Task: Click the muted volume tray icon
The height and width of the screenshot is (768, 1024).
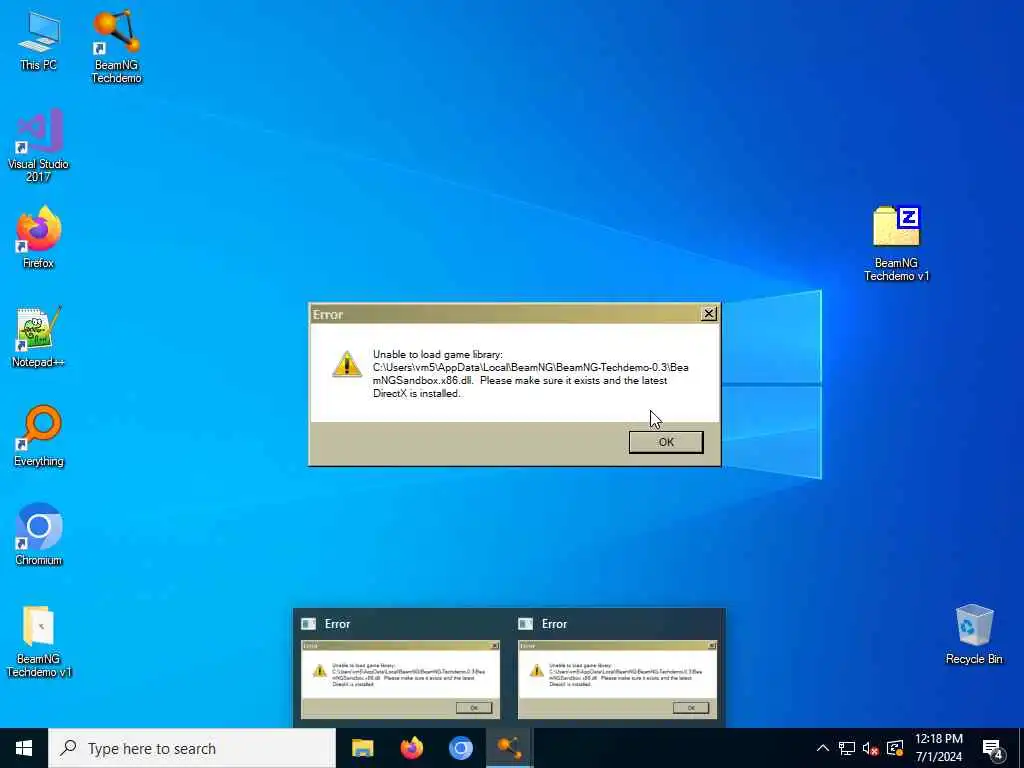Action: (x=871, y=748)
